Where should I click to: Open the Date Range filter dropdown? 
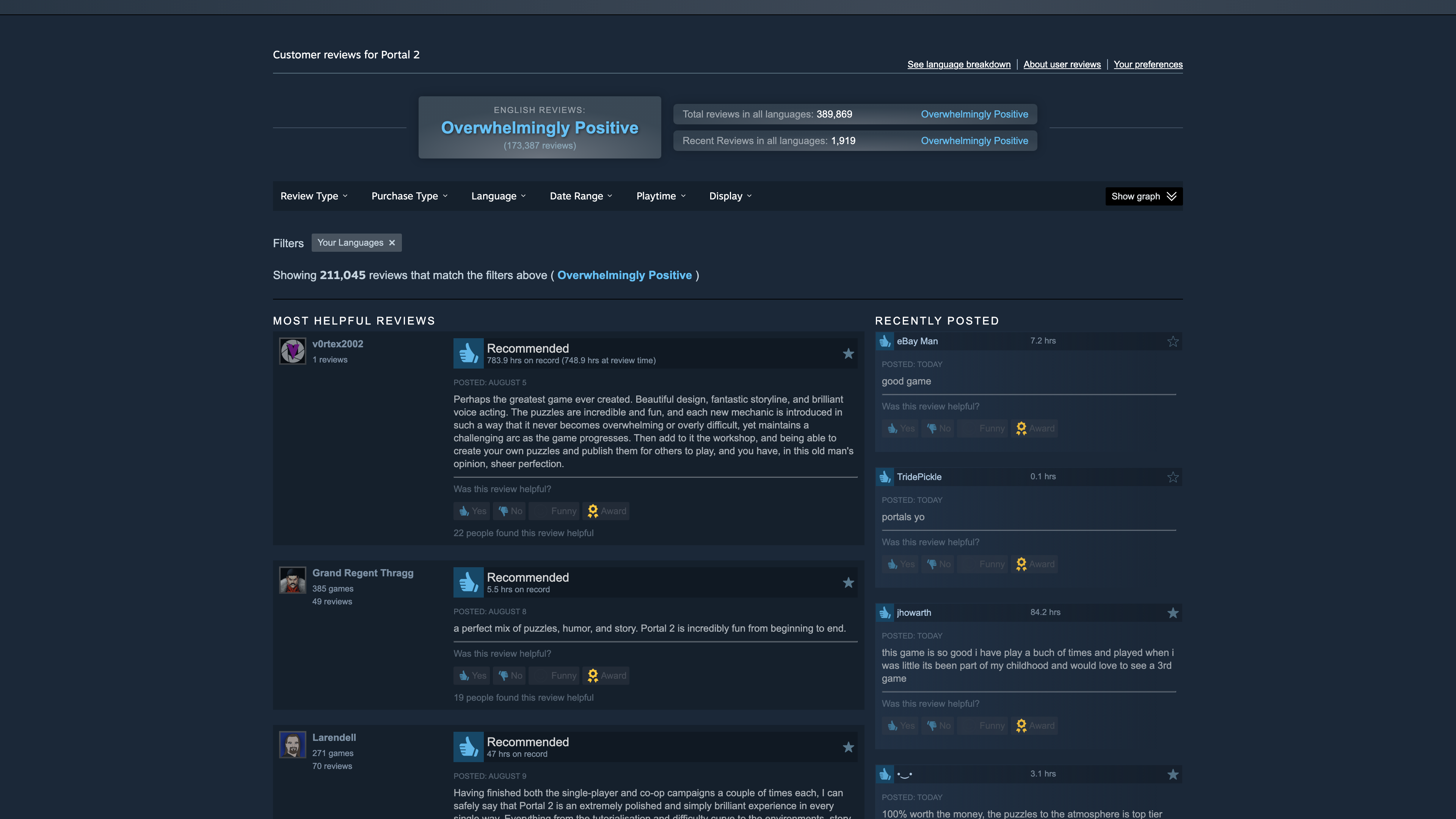click(581, 196)
